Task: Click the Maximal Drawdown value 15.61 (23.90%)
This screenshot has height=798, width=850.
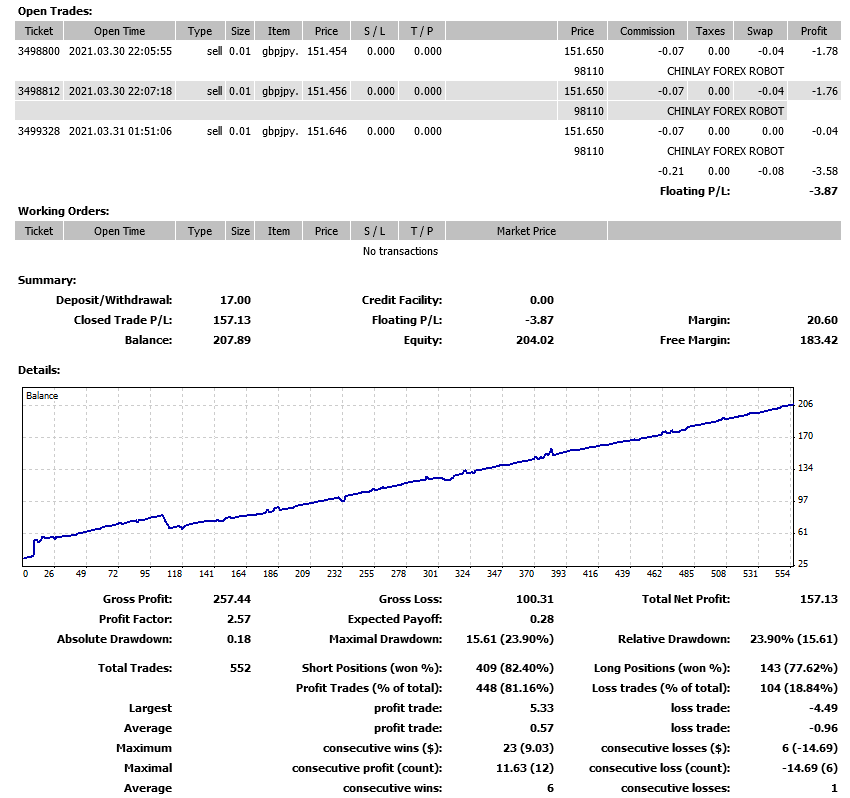Action: [501, 639]
